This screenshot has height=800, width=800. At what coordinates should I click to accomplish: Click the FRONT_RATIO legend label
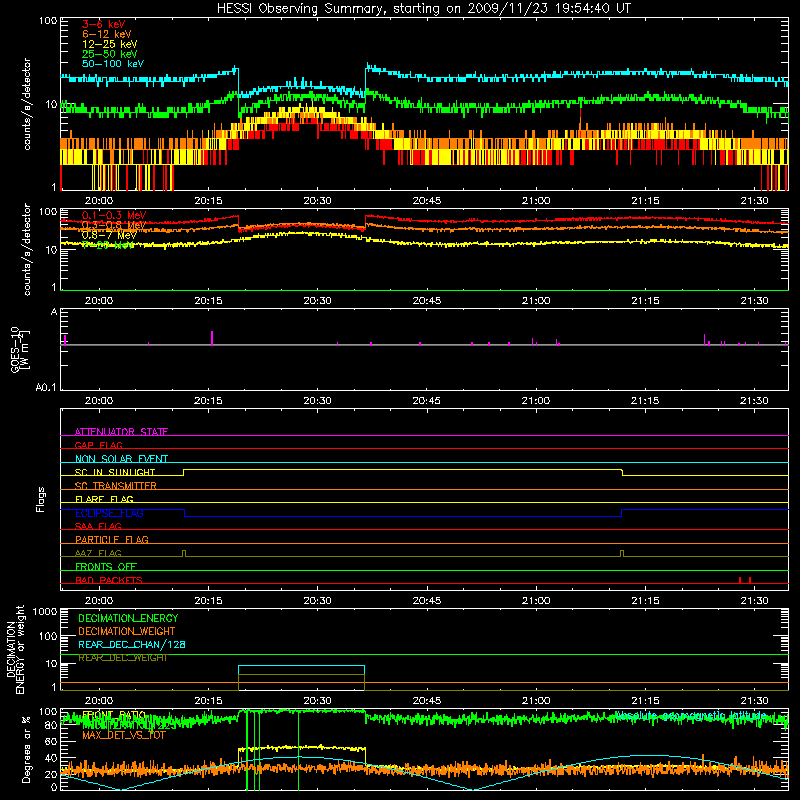pyautogui.click(x=114, y=715)
